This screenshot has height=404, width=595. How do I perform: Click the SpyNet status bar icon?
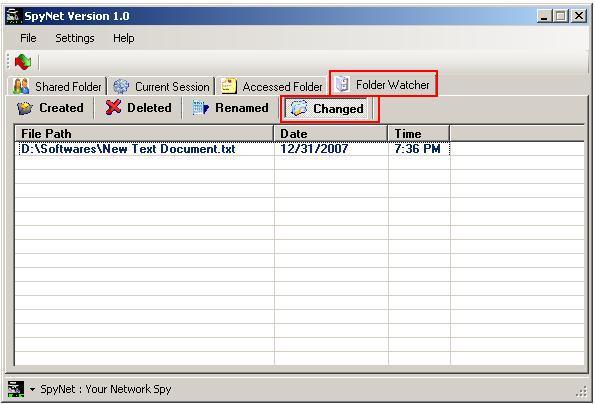coord(16,389)
